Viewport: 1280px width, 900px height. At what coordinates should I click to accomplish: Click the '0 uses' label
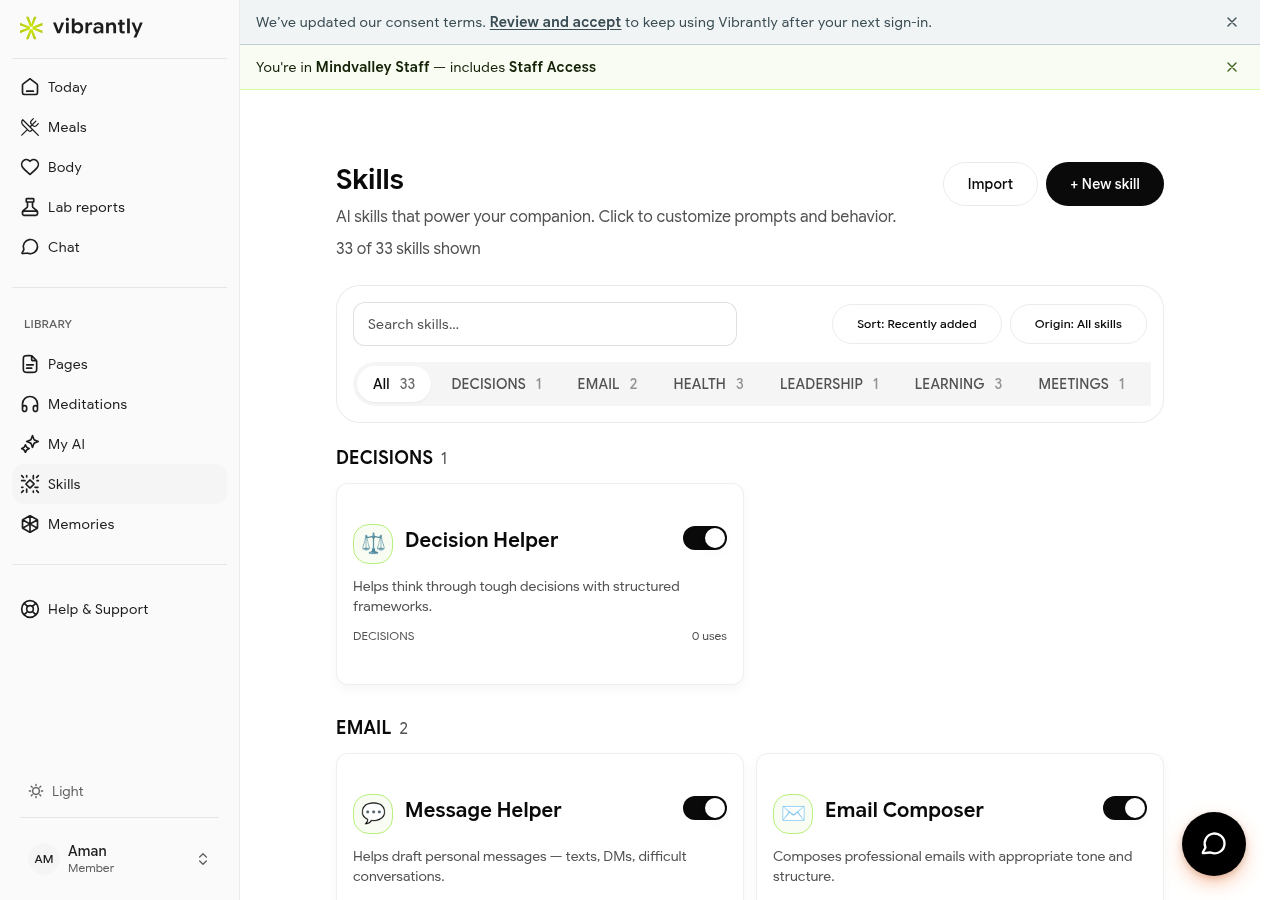click(x=709, y=636)
